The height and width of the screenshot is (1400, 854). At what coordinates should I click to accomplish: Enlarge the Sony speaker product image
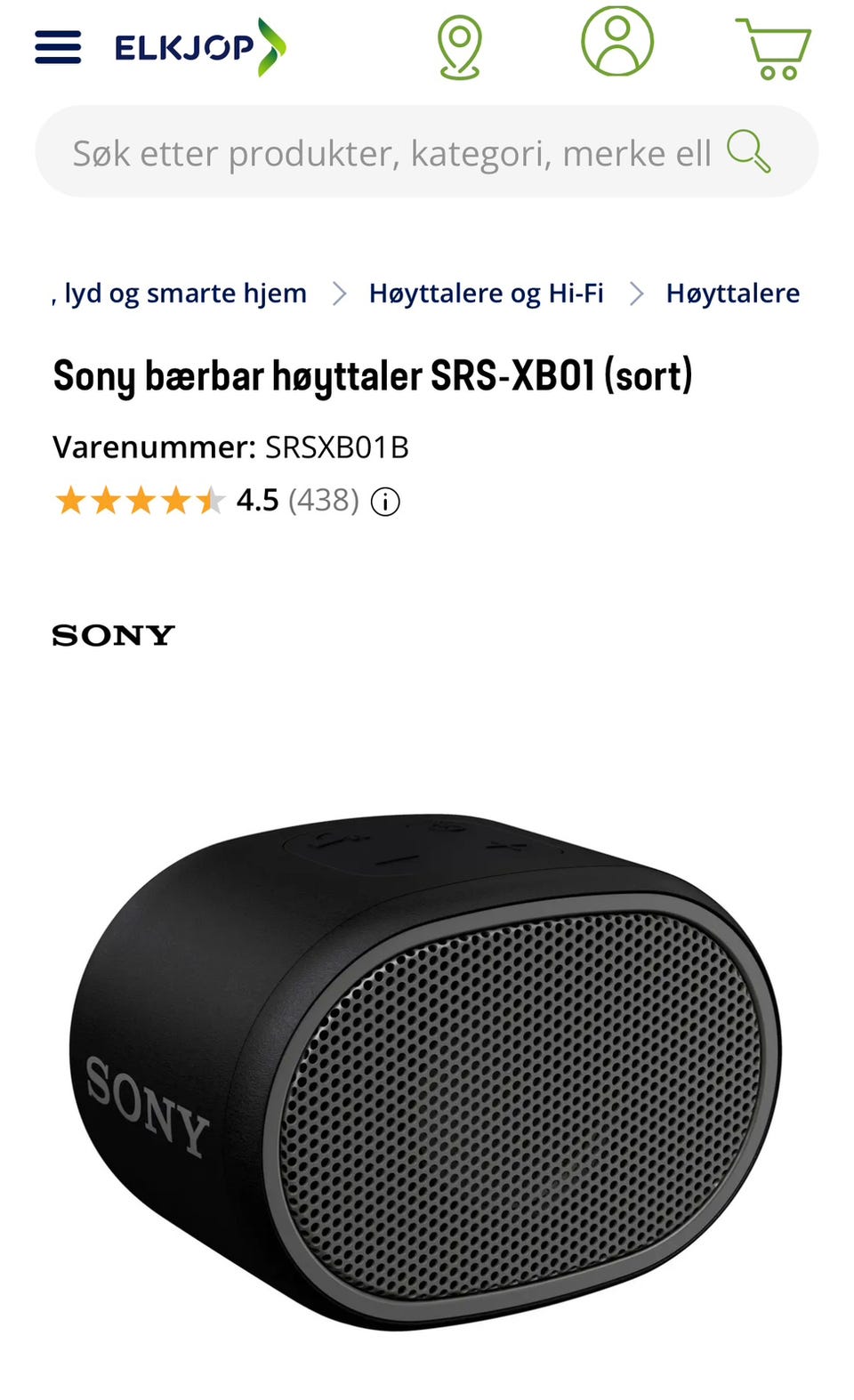pyautogui.click(x=425, y=1072)
